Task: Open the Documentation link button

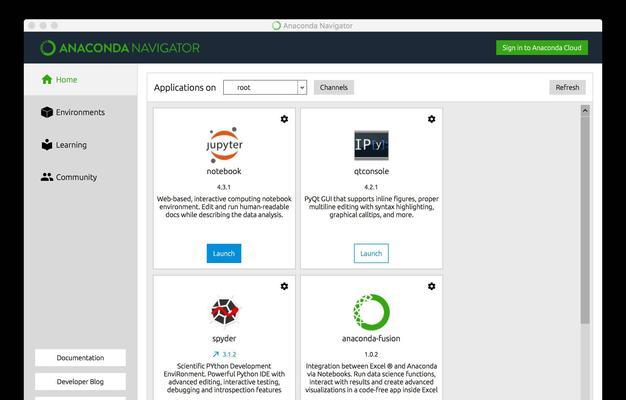Action: point(80,358)
